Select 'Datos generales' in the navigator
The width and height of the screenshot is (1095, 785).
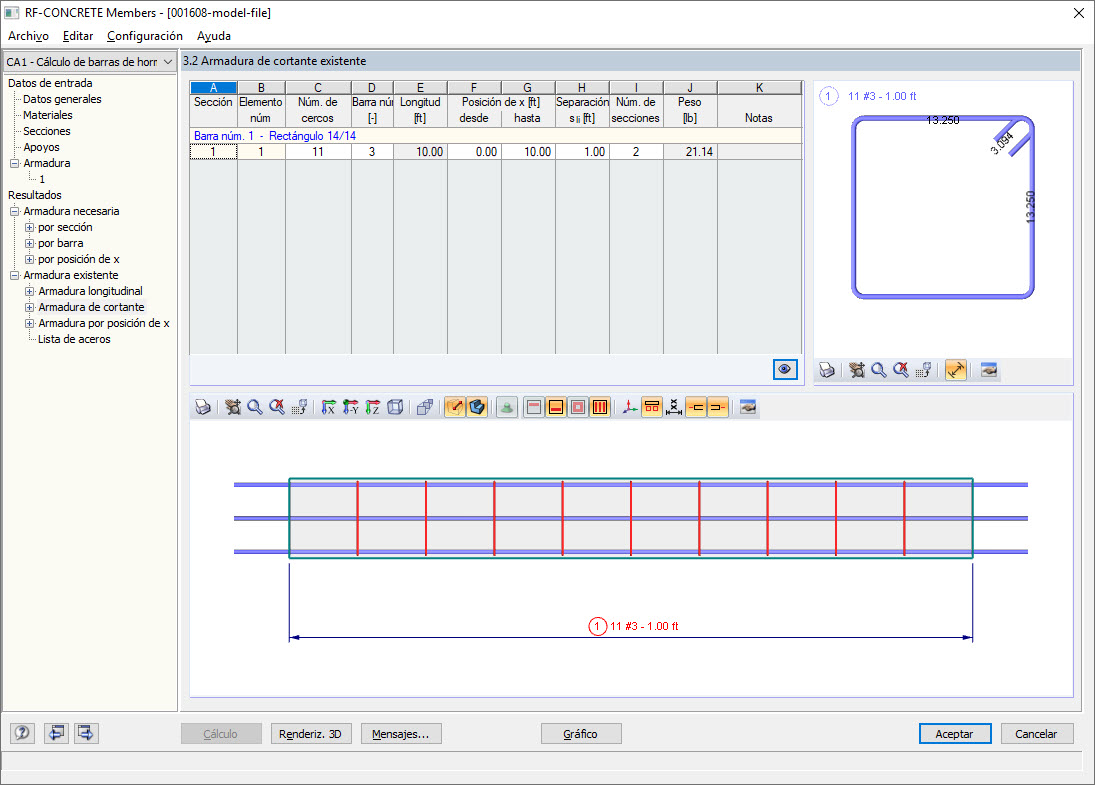[62, 99]
